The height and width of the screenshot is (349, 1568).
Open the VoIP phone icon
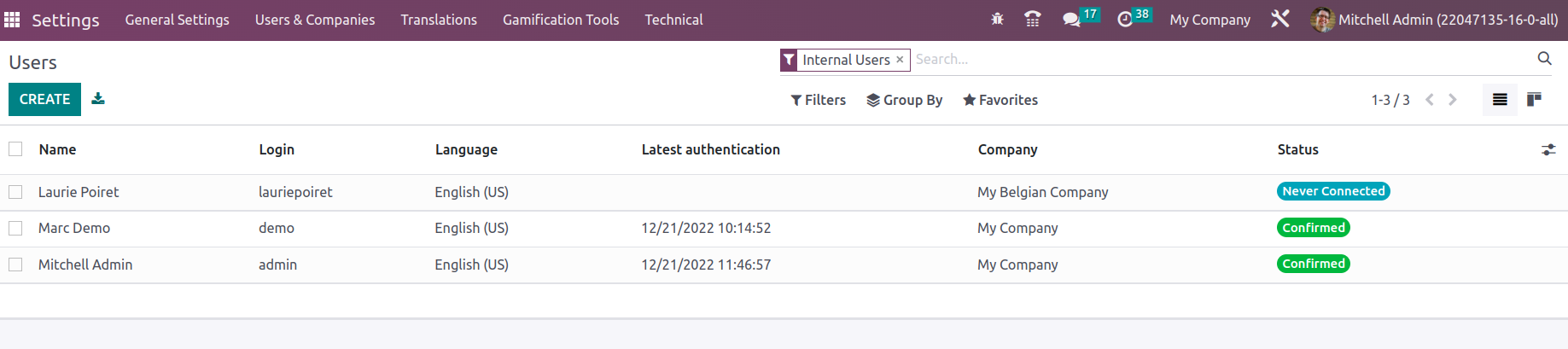click(x=1032, y=19)
